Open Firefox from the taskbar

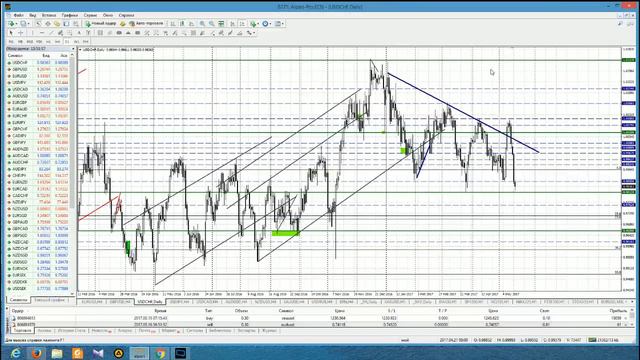(36, 353)
